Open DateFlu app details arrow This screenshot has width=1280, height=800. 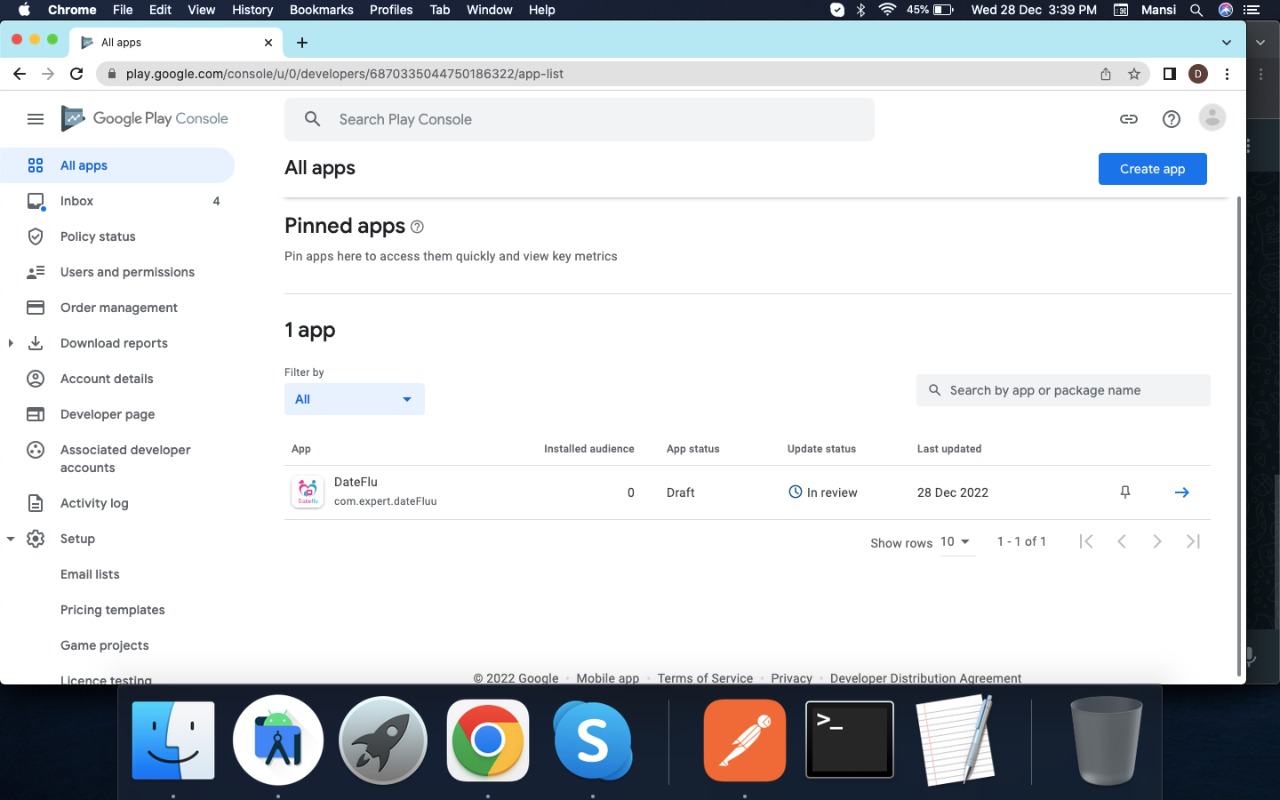[x=1181, y=492]
